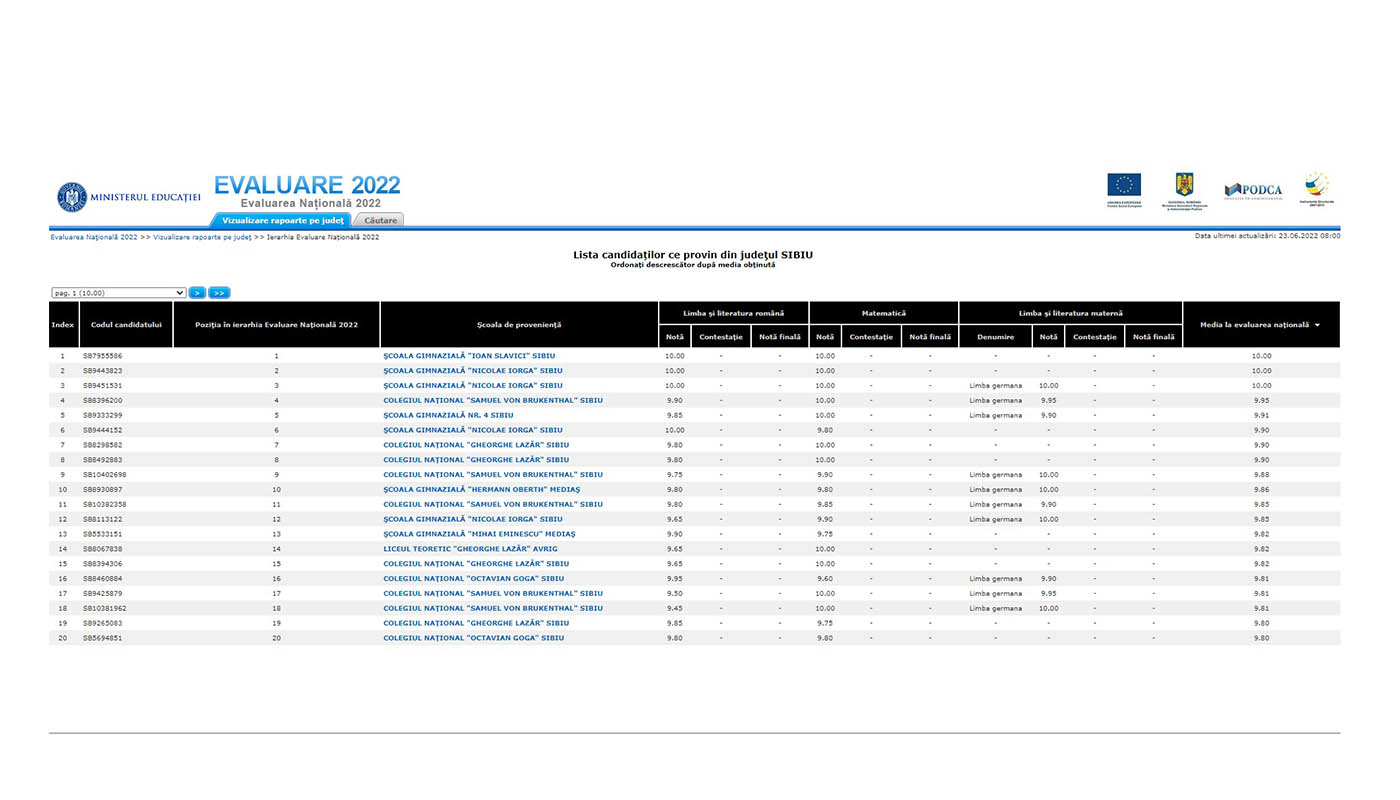Click the descending sort arrow on Media column

coord(1317,325)
